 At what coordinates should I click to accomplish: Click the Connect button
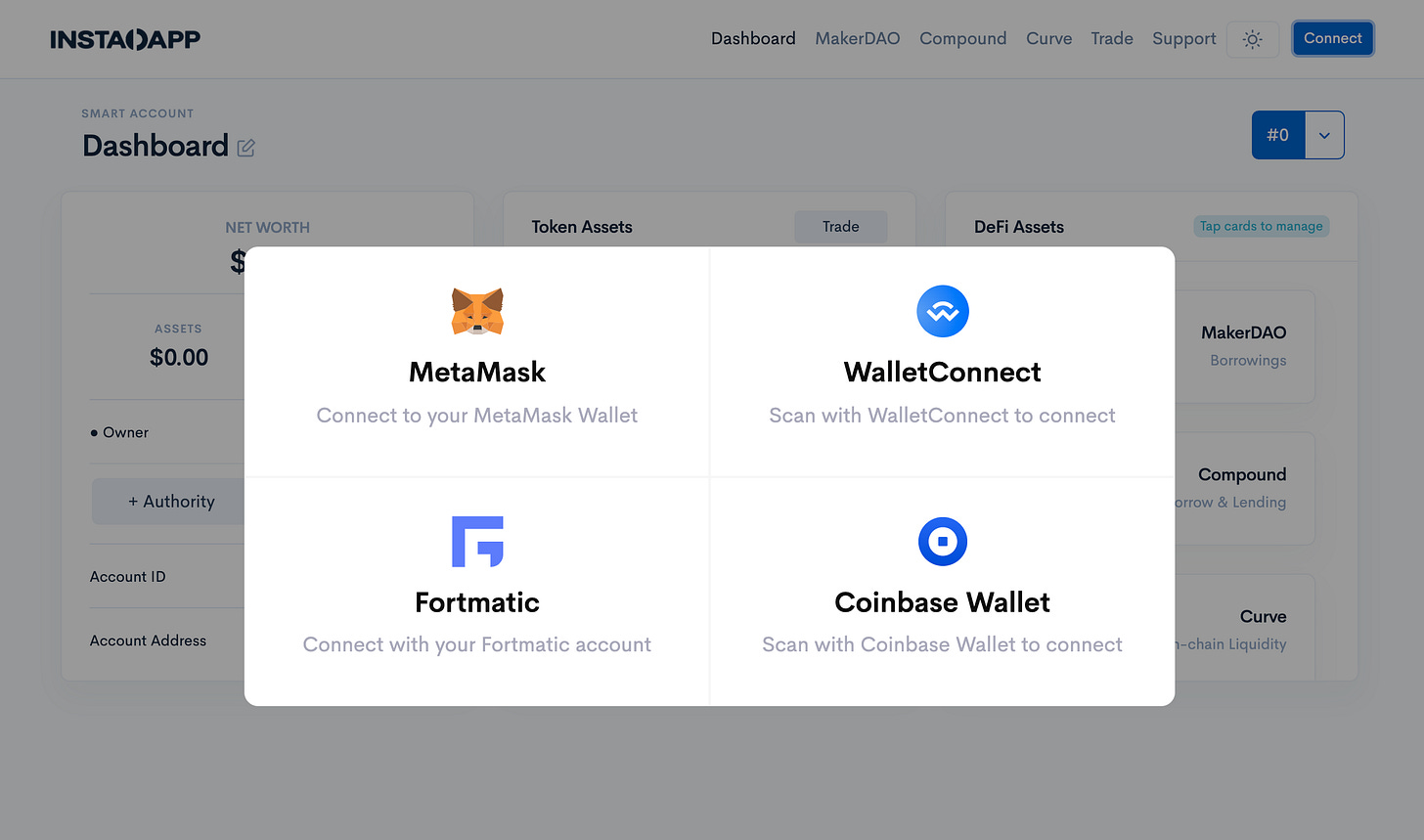click(x=1332, y=38)
